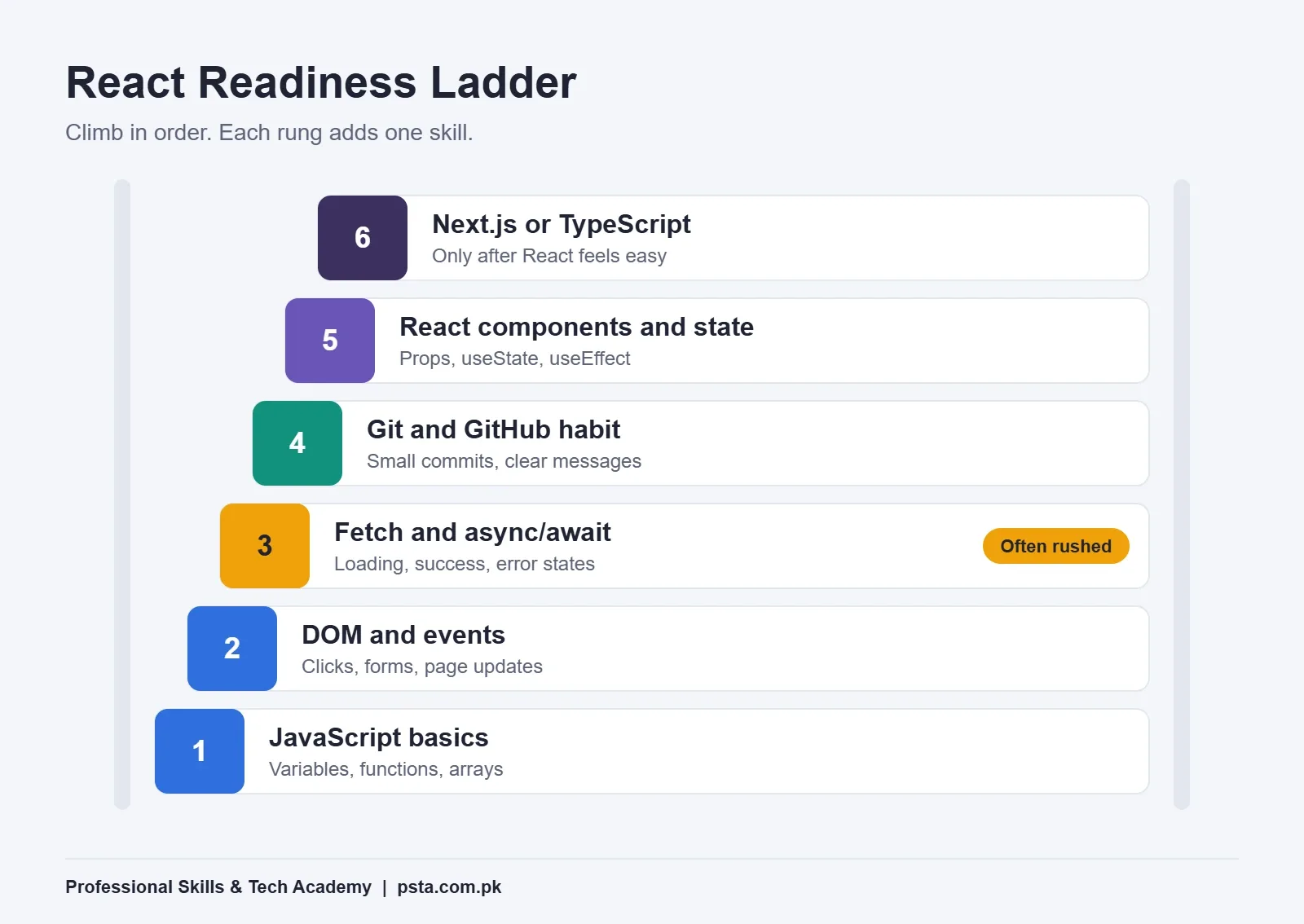Click 'Props, useState, useEffect' subtitle
This screenshot has height=924, width=1304.
[x=515, y=359]
